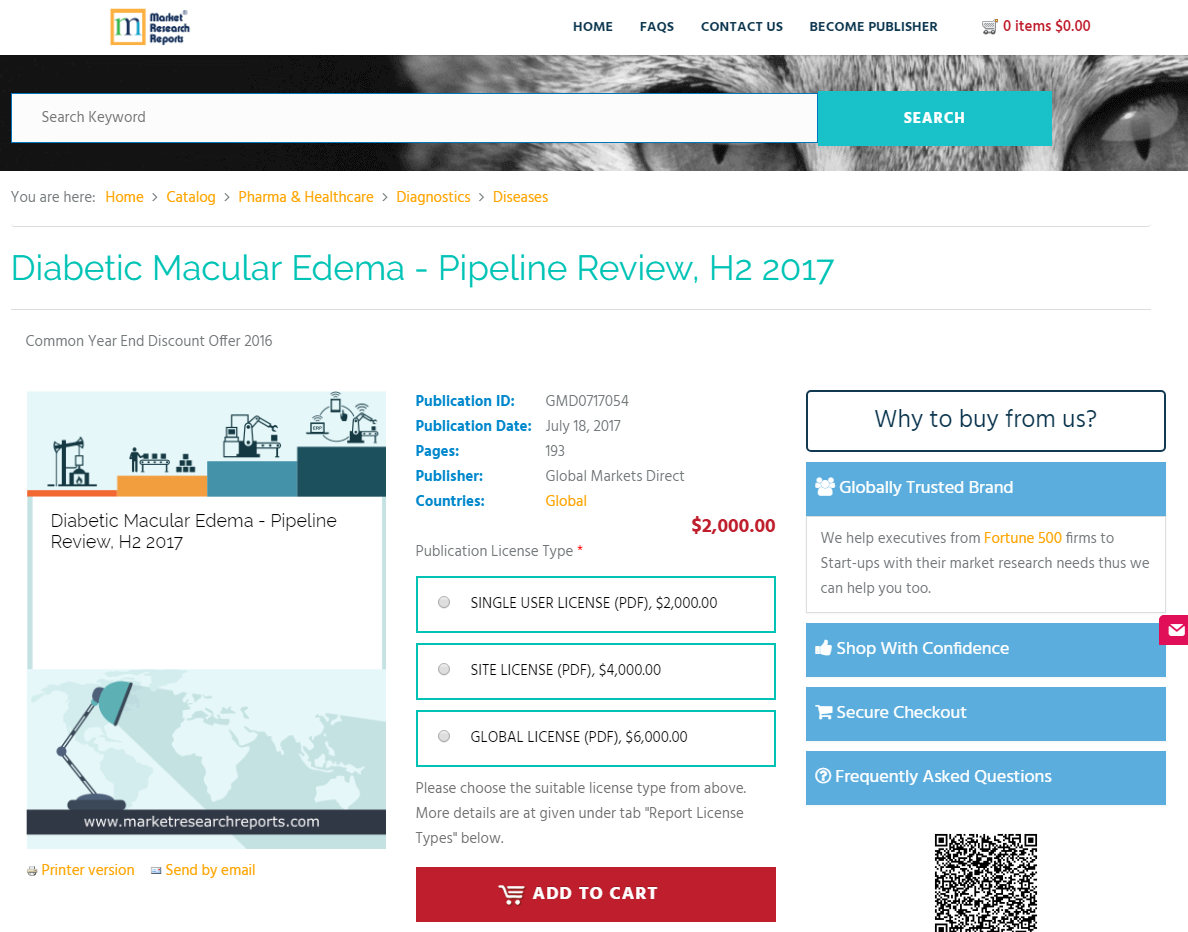Select the Single User License radio button

pos(443,602)
